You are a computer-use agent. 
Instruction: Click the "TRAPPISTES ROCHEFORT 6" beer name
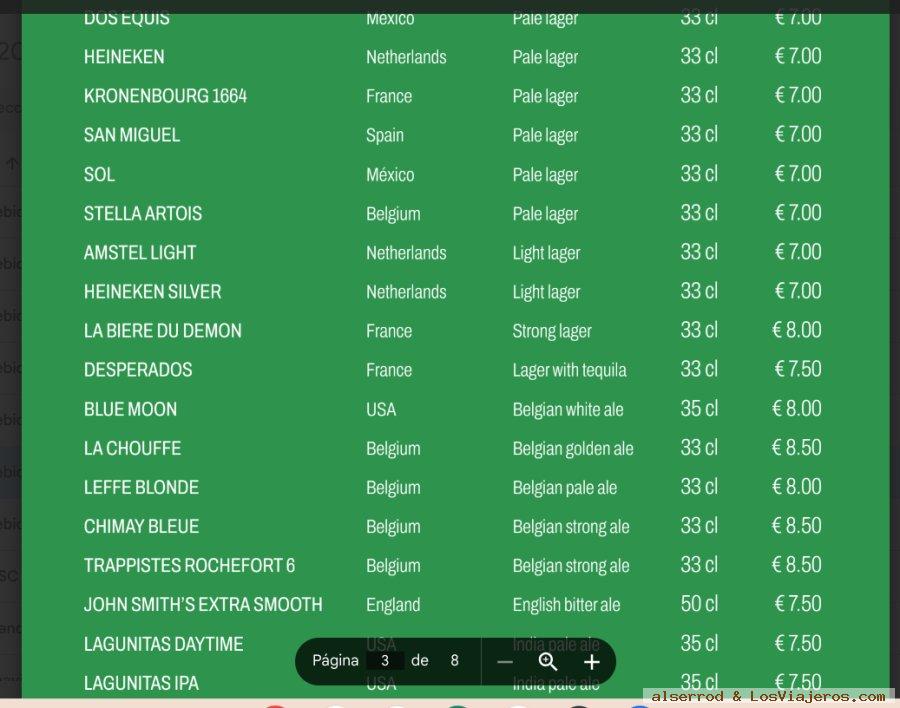pos(189,566)
